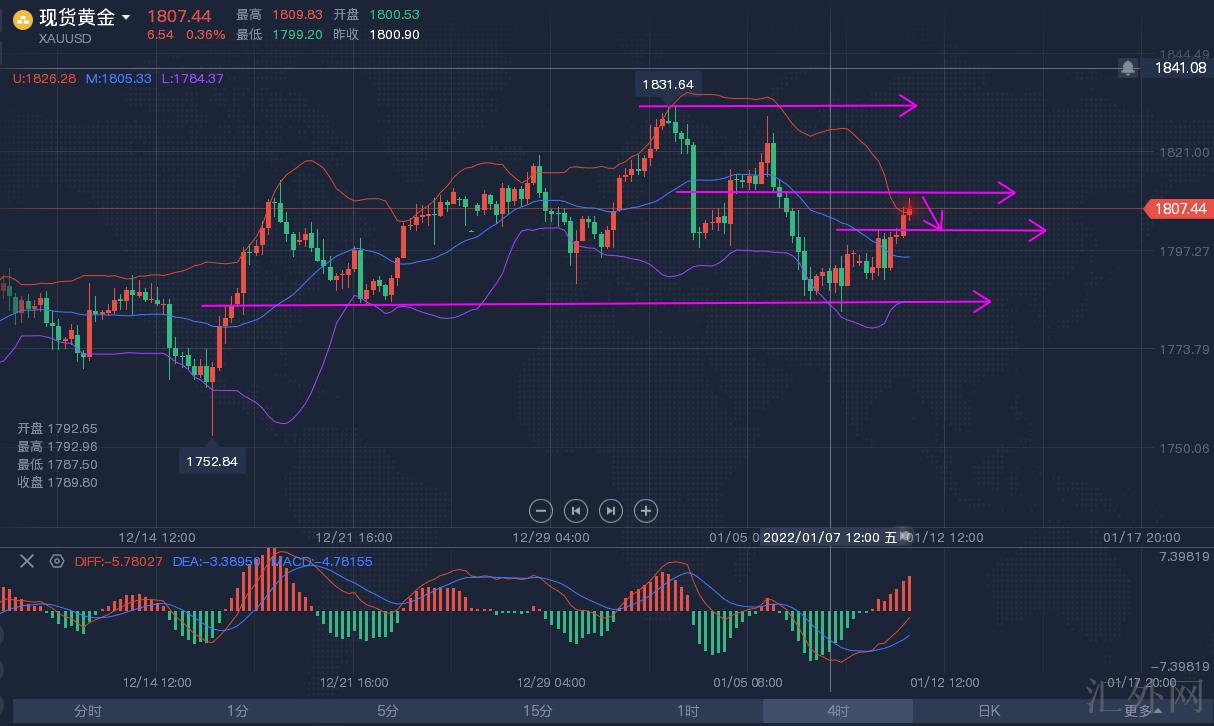Zoom out the chart with minus button

pyautogui.click(x=540, y=511)
